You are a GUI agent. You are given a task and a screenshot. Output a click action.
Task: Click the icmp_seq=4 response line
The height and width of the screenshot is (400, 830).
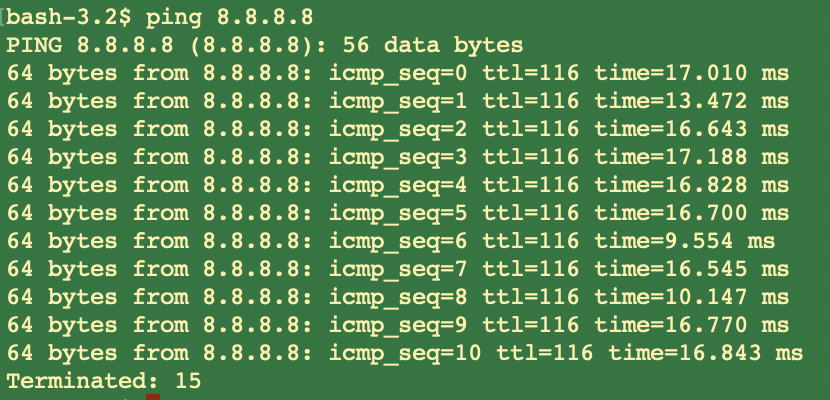coord(397,185)
